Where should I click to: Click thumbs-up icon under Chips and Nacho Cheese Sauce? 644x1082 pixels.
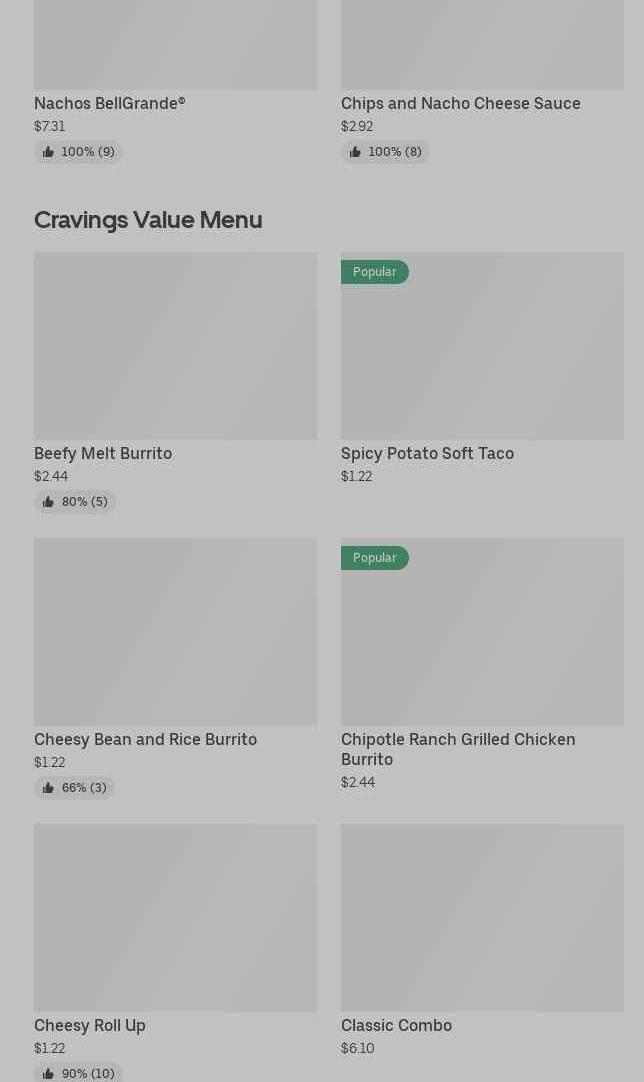[355, 152]
